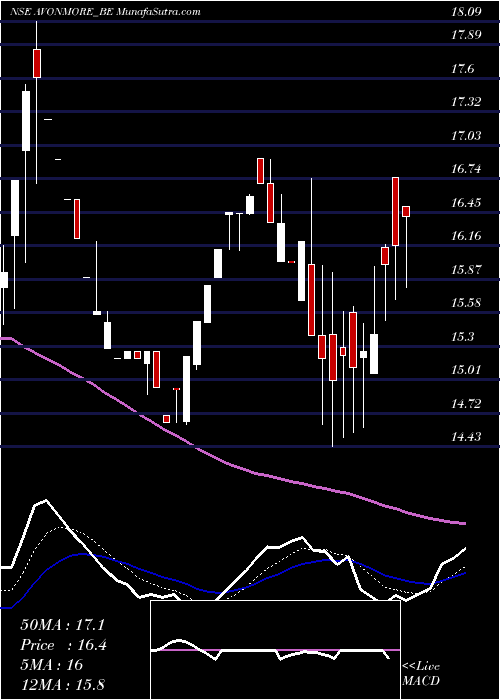Click the 50MA : 17.1 readout

click(62, 625)
